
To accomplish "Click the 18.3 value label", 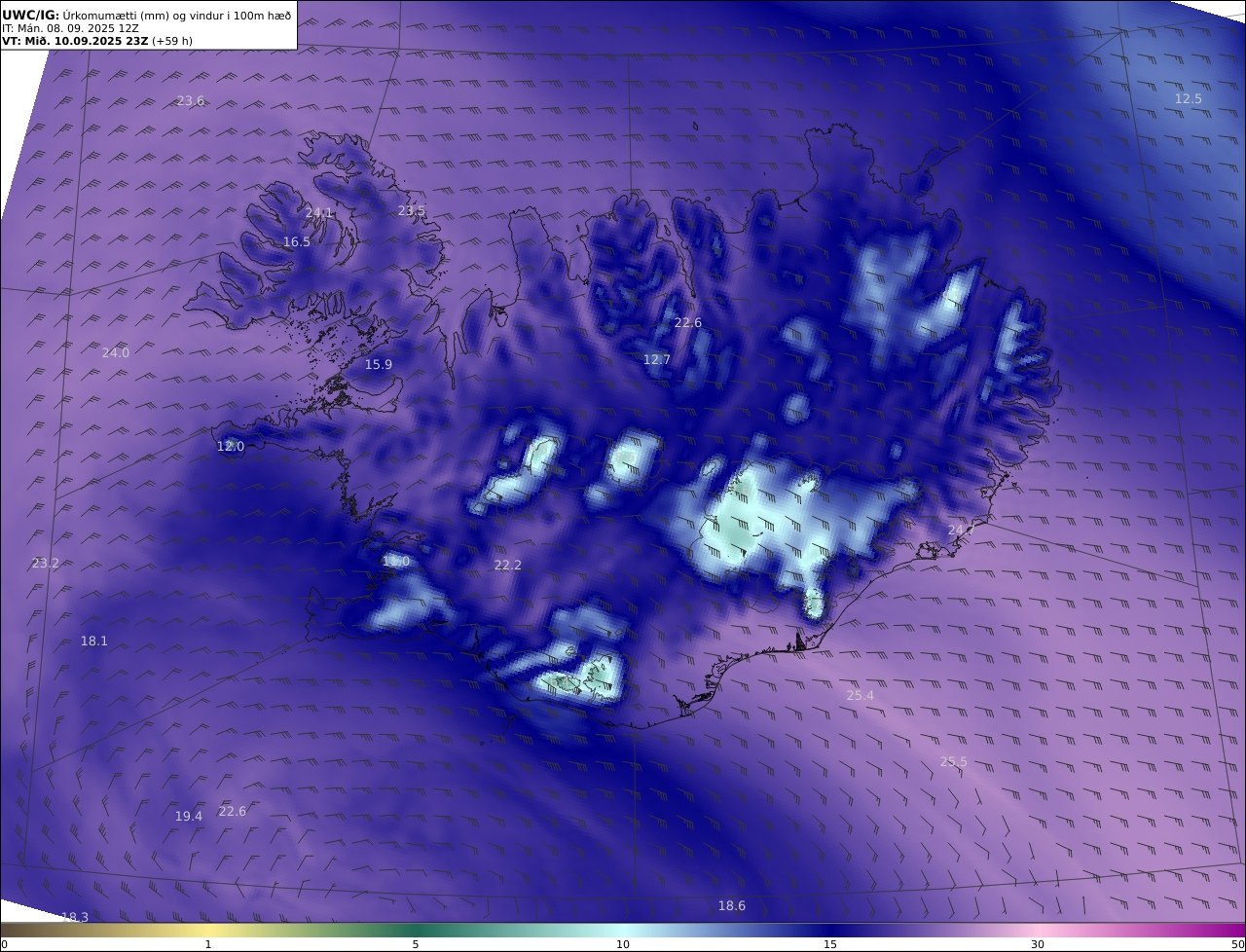I will [x=75, y=918].
